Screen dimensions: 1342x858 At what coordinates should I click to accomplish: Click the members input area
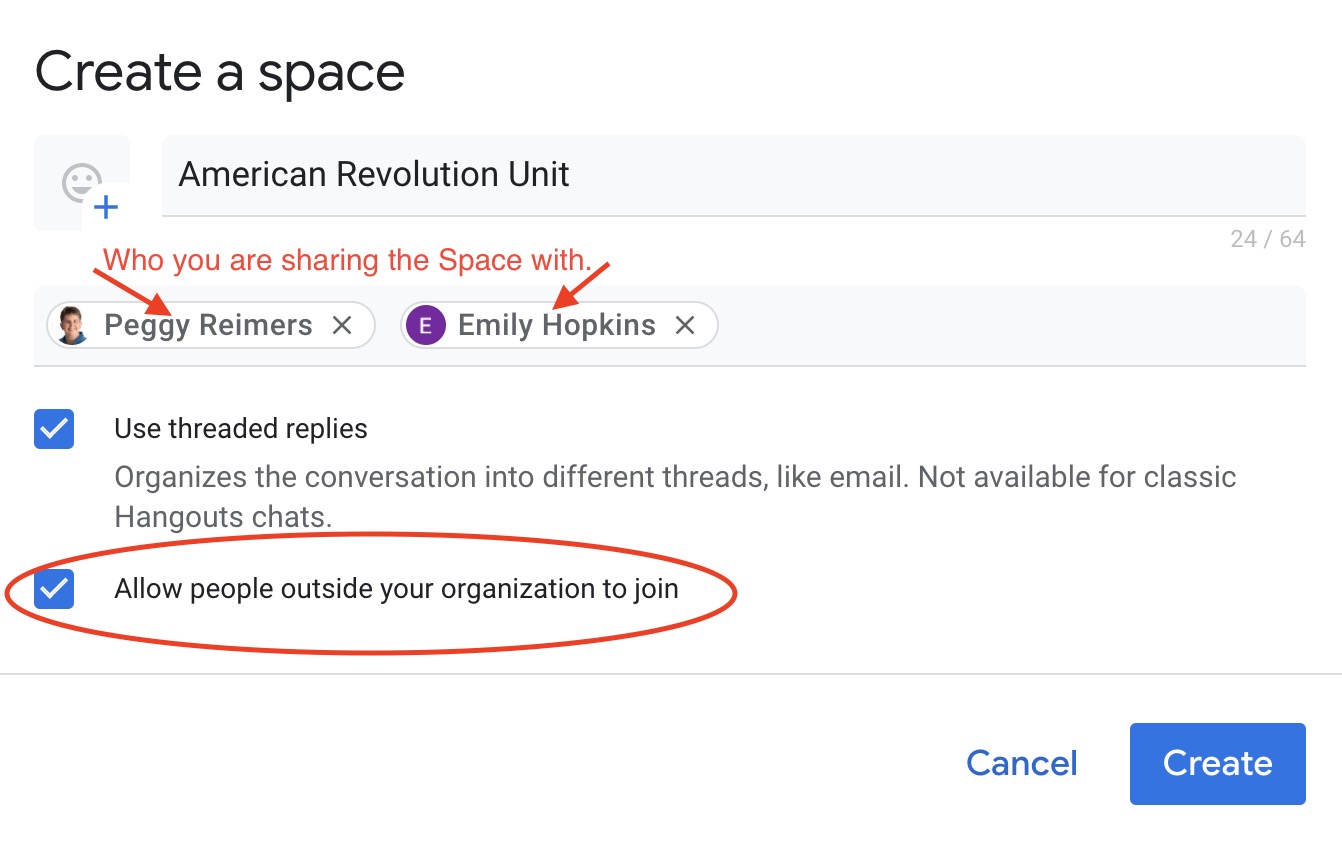pos(950,324)
